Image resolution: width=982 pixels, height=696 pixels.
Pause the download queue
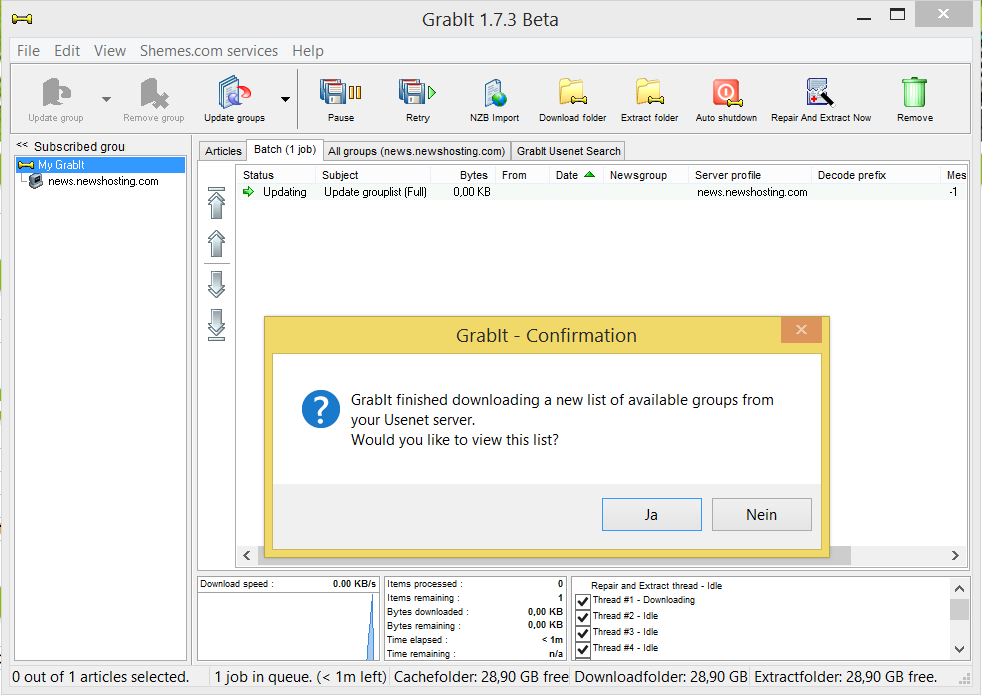point(341,99)
